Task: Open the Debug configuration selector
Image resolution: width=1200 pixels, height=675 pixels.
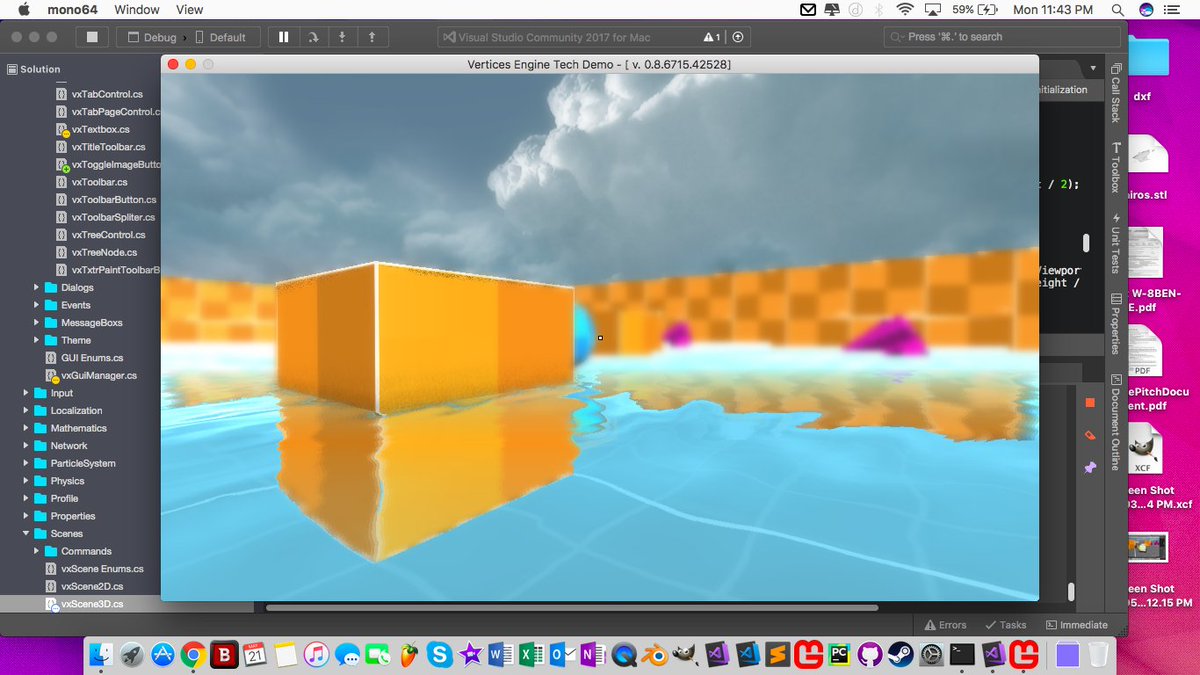Action: click(152, 37)
